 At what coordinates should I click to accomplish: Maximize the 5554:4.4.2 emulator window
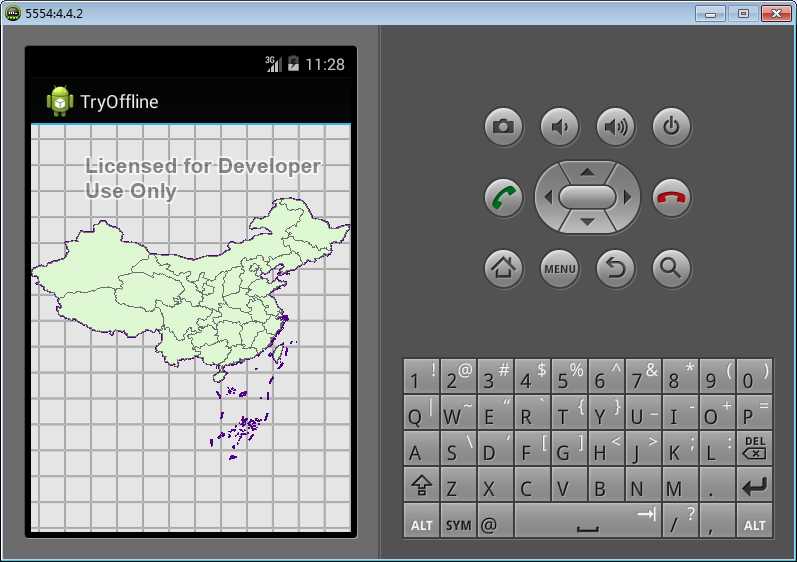click(x=743, y=13)
